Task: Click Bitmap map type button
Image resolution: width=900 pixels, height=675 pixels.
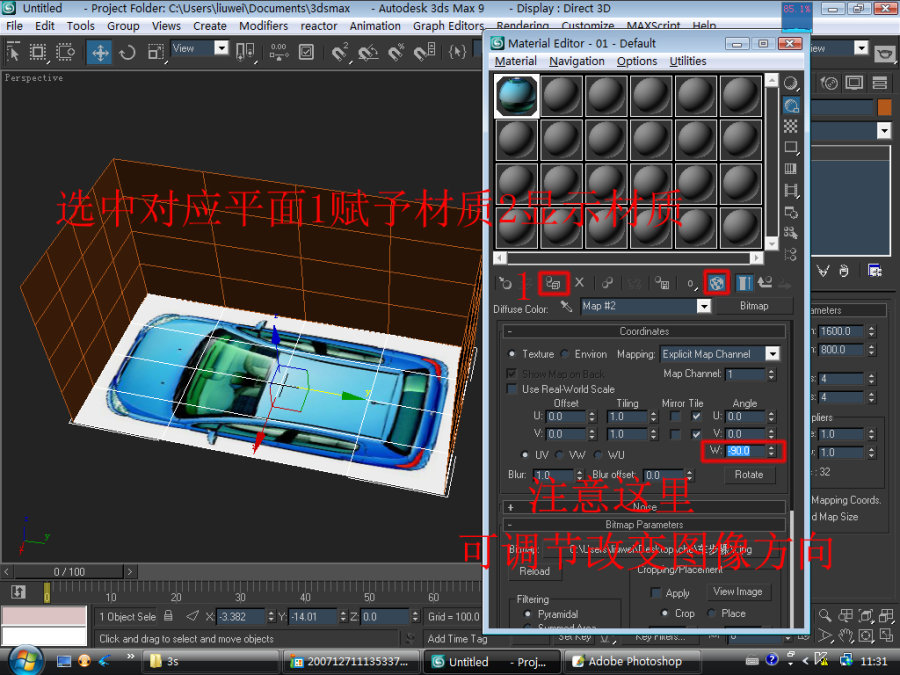Action: [754, 307]
